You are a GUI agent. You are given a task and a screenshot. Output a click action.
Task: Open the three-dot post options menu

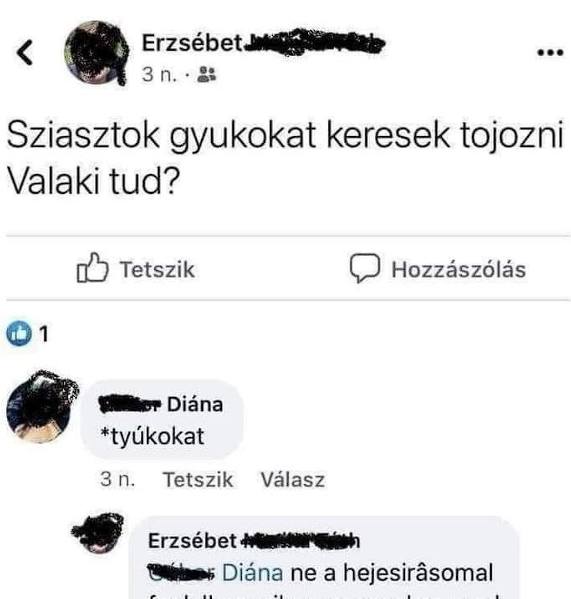pos(550,52)
